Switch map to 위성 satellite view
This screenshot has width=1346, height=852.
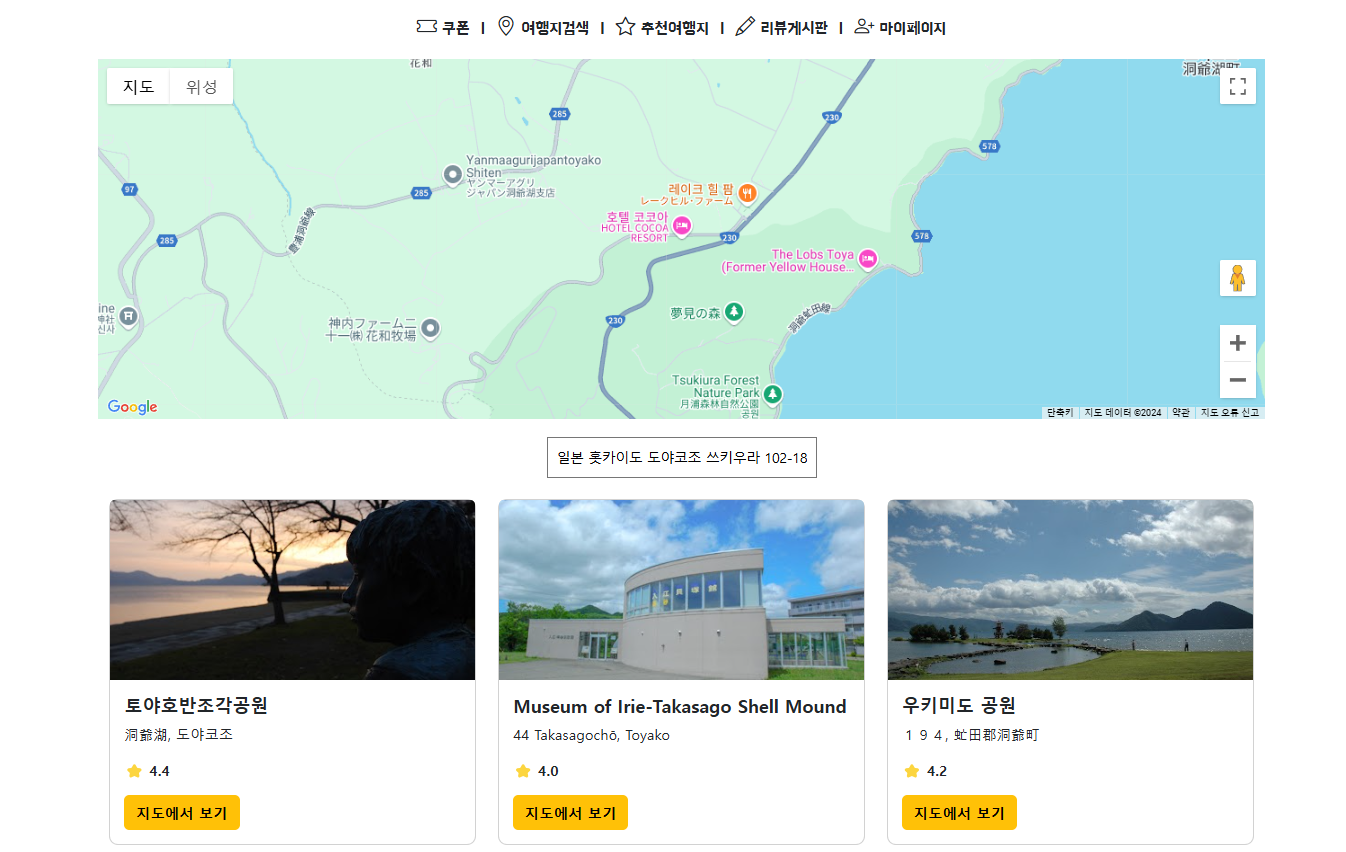pyautogui.click(x=202, y=87)
